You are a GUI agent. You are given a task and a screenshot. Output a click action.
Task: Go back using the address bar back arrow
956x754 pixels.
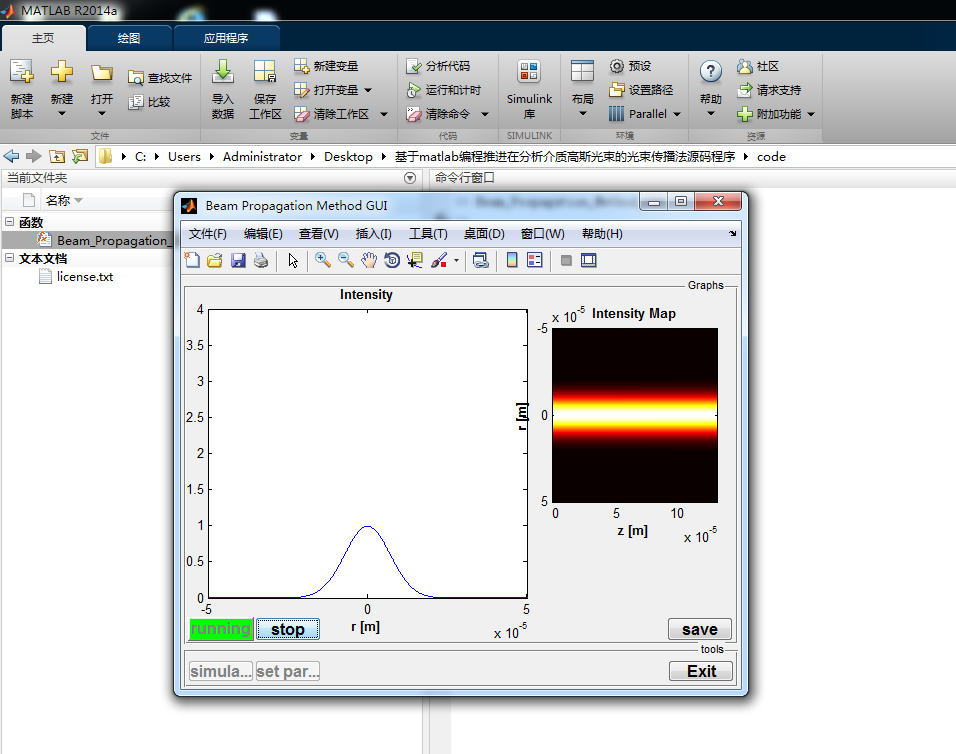pyautogui.click(x=12, y=157)
